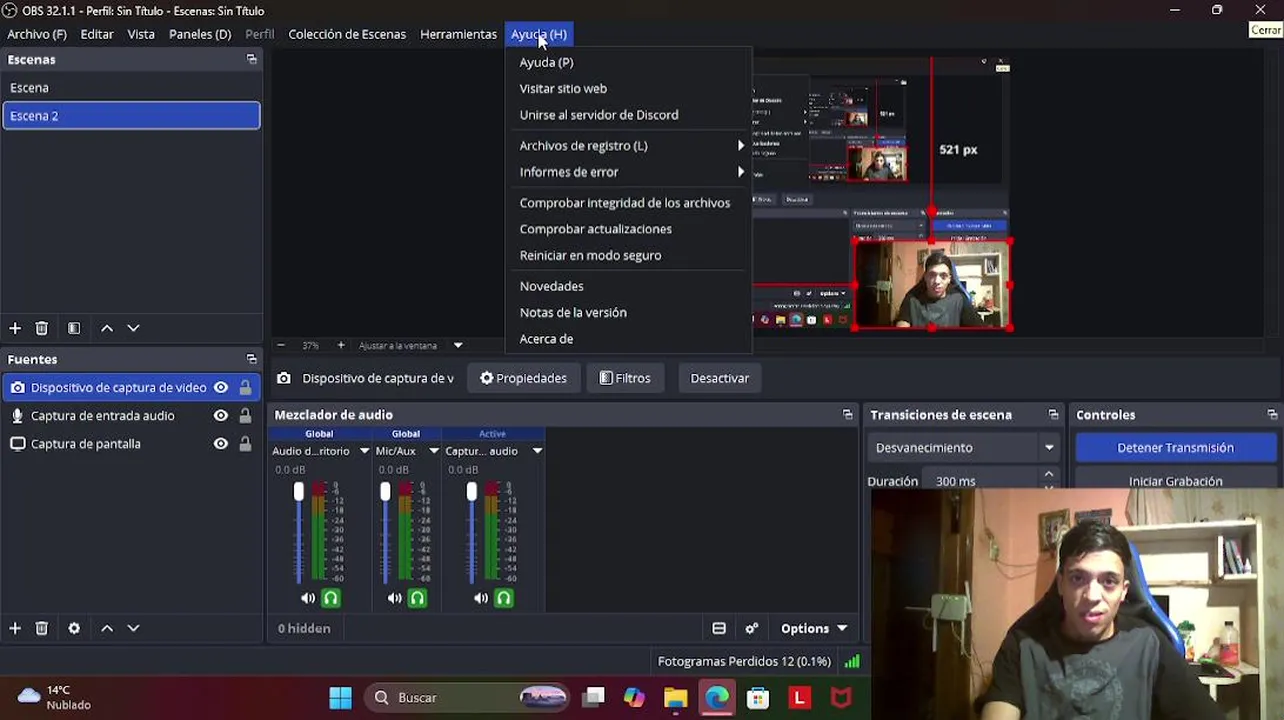Move source up in Fuentes list
The width and height of the screenshot is (1284, 720).
107,628
